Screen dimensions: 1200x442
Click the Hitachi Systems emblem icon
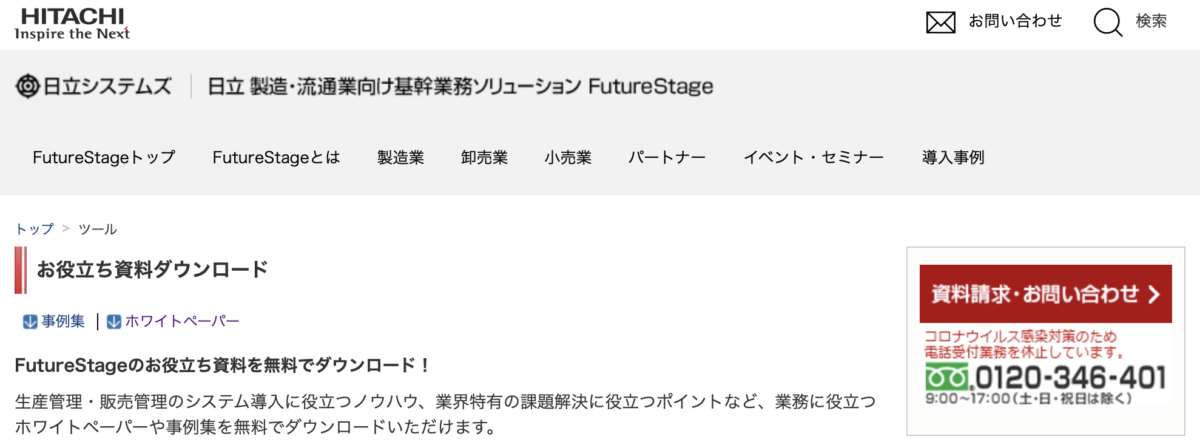(27, 86)
